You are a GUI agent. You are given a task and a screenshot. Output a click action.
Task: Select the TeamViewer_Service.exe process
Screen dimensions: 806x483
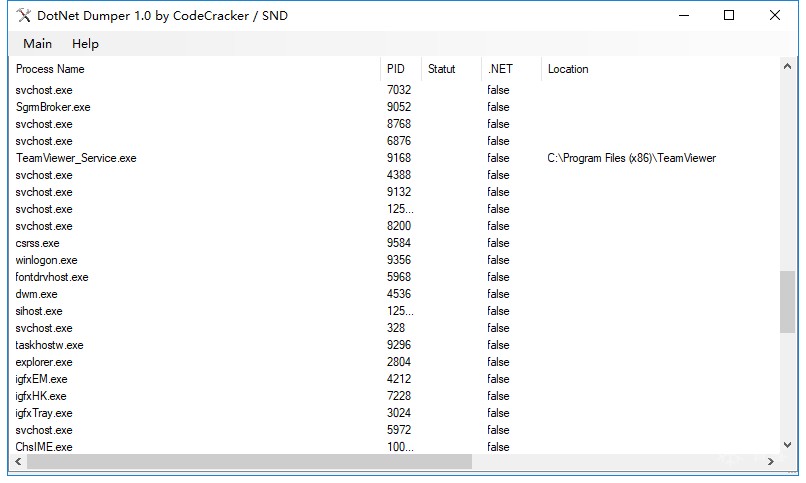coord(76,158)
